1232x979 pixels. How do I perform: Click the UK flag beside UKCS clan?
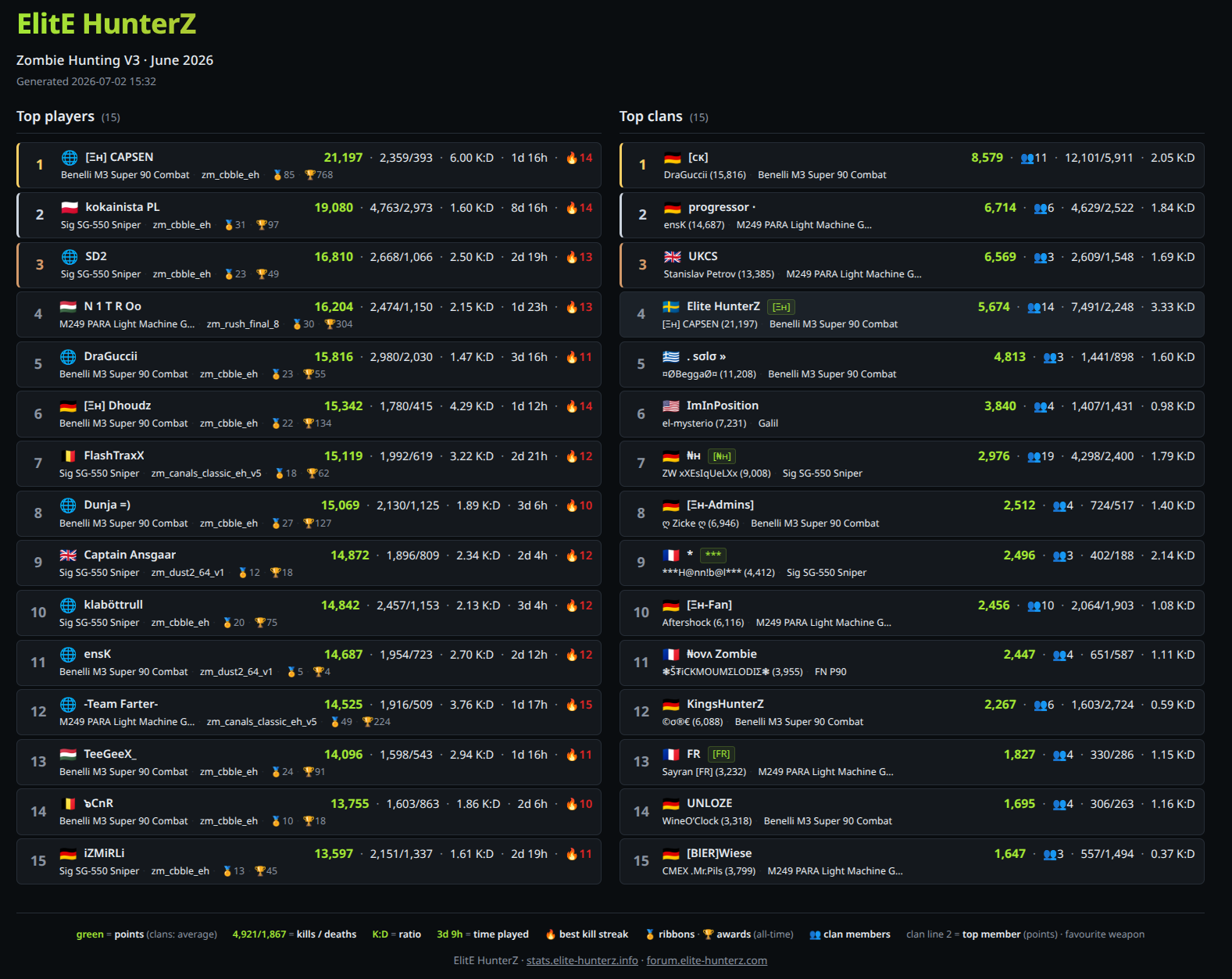click(x=673, y=257)
